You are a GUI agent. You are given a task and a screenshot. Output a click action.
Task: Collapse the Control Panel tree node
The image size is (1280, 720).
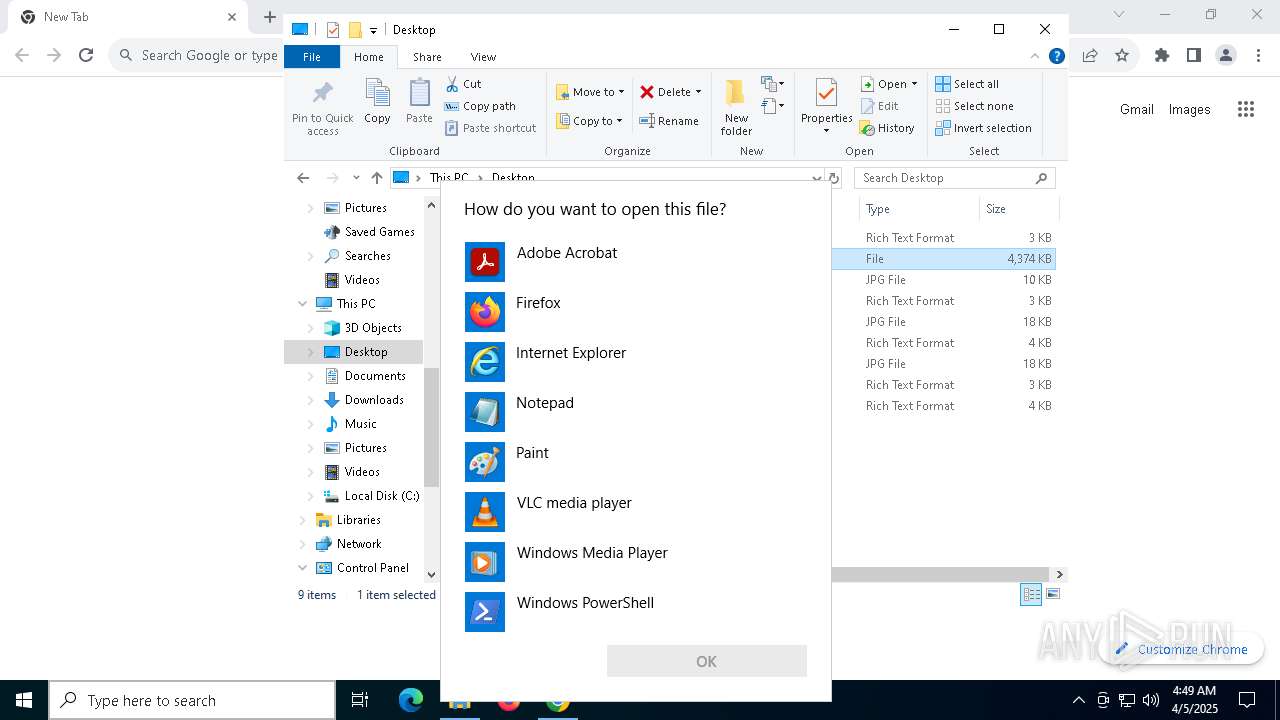pos(303,568)
